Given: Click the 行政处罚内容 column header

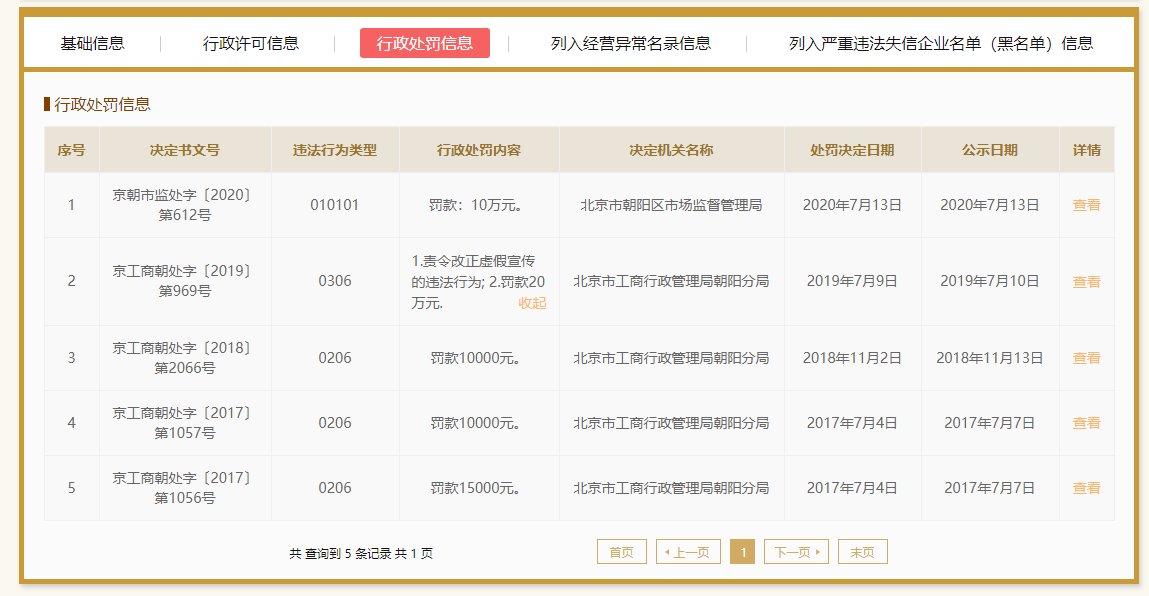Looking at the screenshot, I should [479, 150].
